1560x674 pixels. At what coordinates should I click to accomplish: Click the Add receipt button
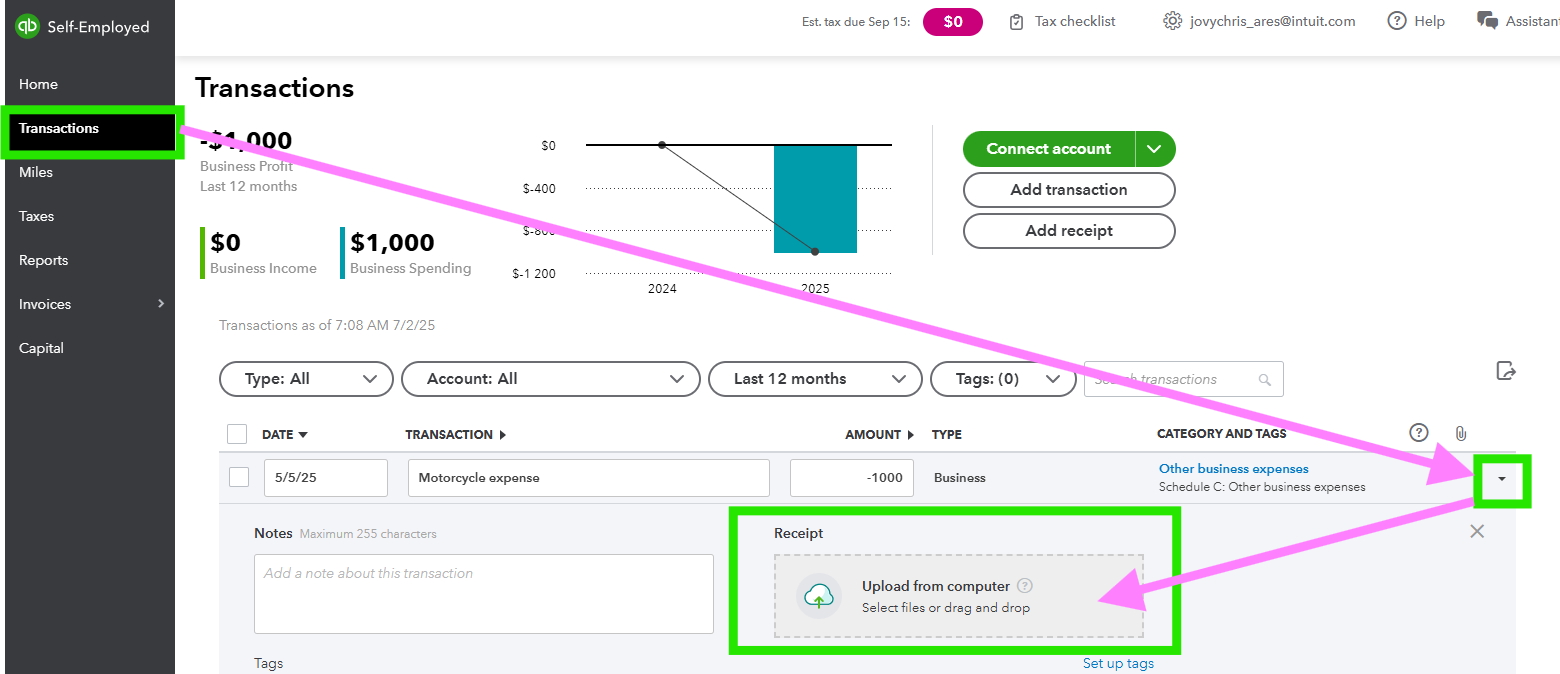tap(1069, 231)
